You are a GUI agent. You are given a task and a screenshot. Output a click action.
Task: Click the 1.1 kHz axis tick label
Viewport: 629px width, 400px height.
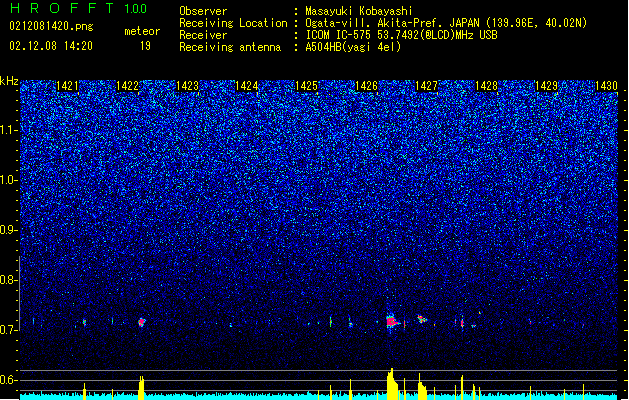(x=8, y=130)
